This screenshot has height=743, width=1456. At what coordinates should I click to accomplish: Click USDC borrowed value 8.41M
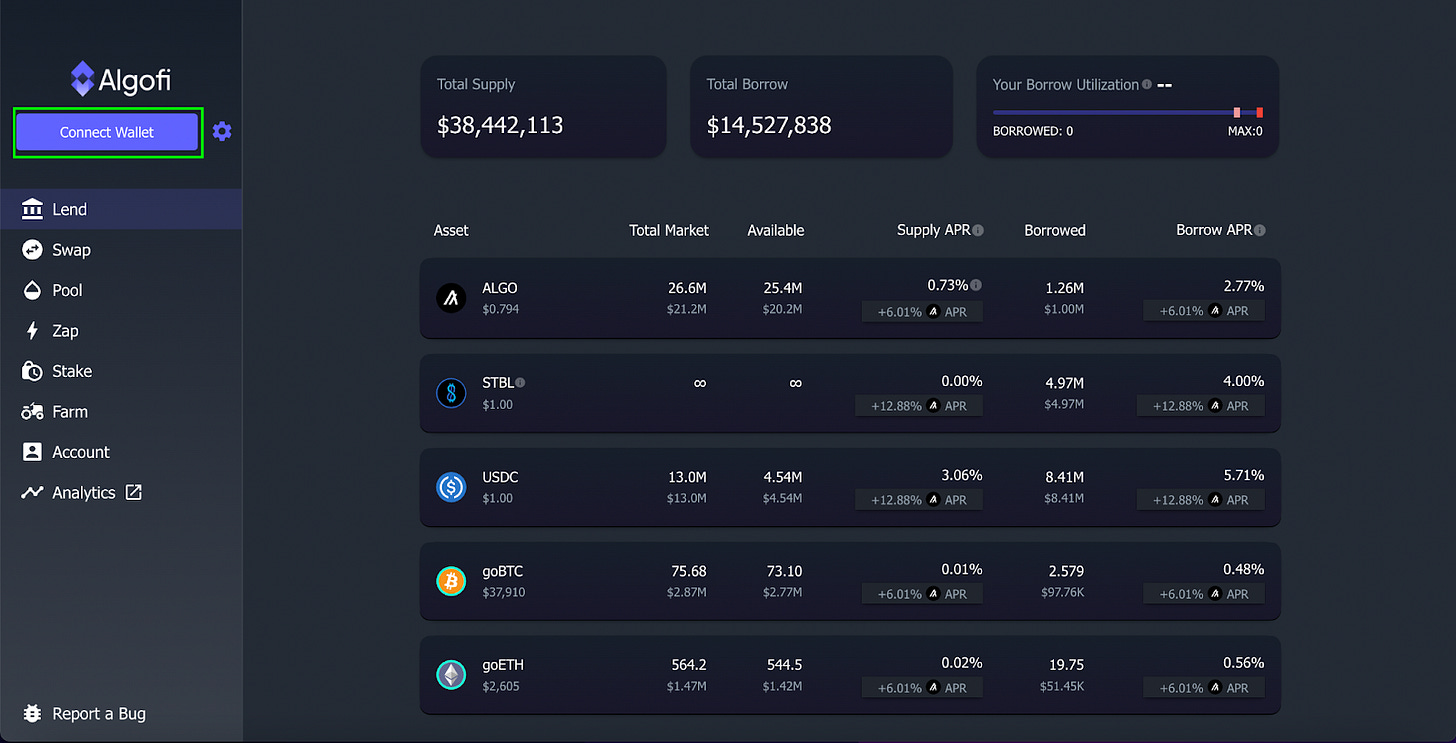click(x=1064, y=477)
